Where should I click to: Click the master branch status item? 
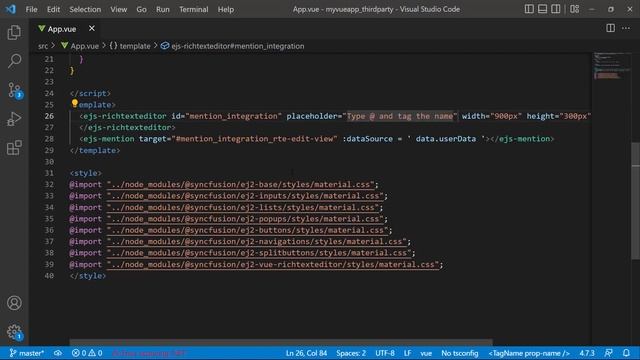coord(27,353)
